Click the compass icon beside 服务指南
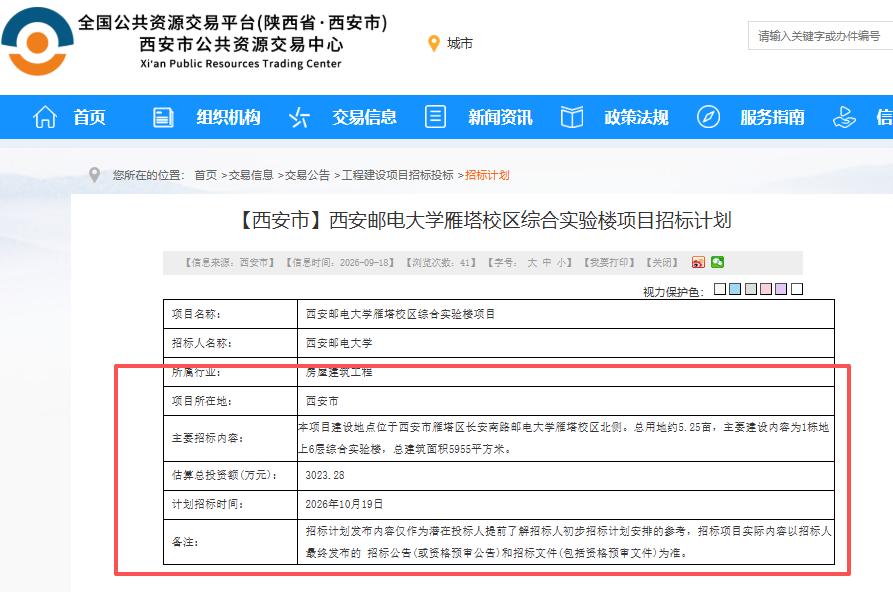This screenshot has width=893, height=592. [x=708, y=117]
